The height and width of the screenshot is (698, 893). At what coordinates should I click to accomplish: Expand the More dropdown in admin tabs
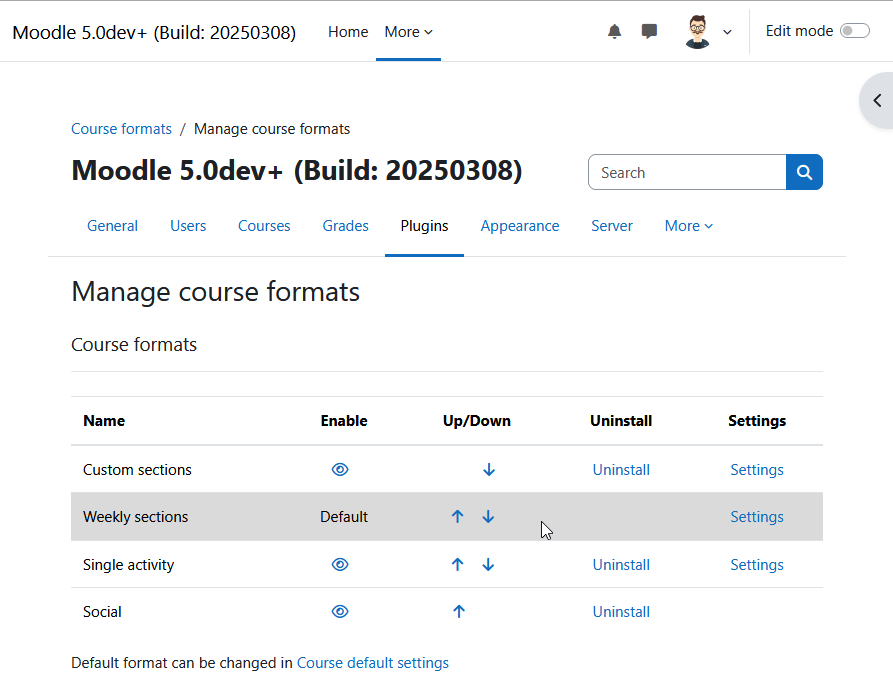[x=689, y=226]
